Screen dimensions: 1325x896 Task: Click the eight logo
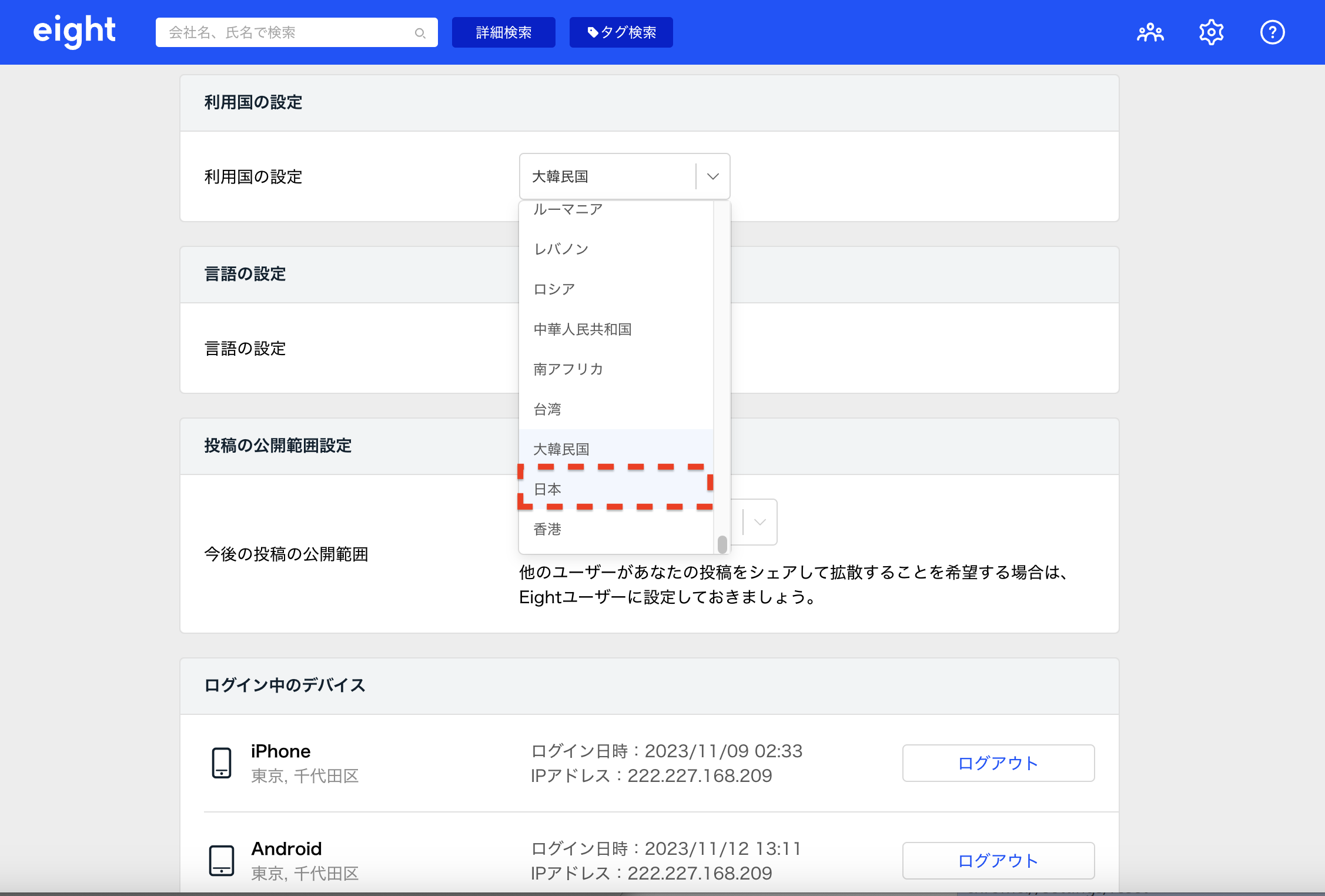point(74,32)
